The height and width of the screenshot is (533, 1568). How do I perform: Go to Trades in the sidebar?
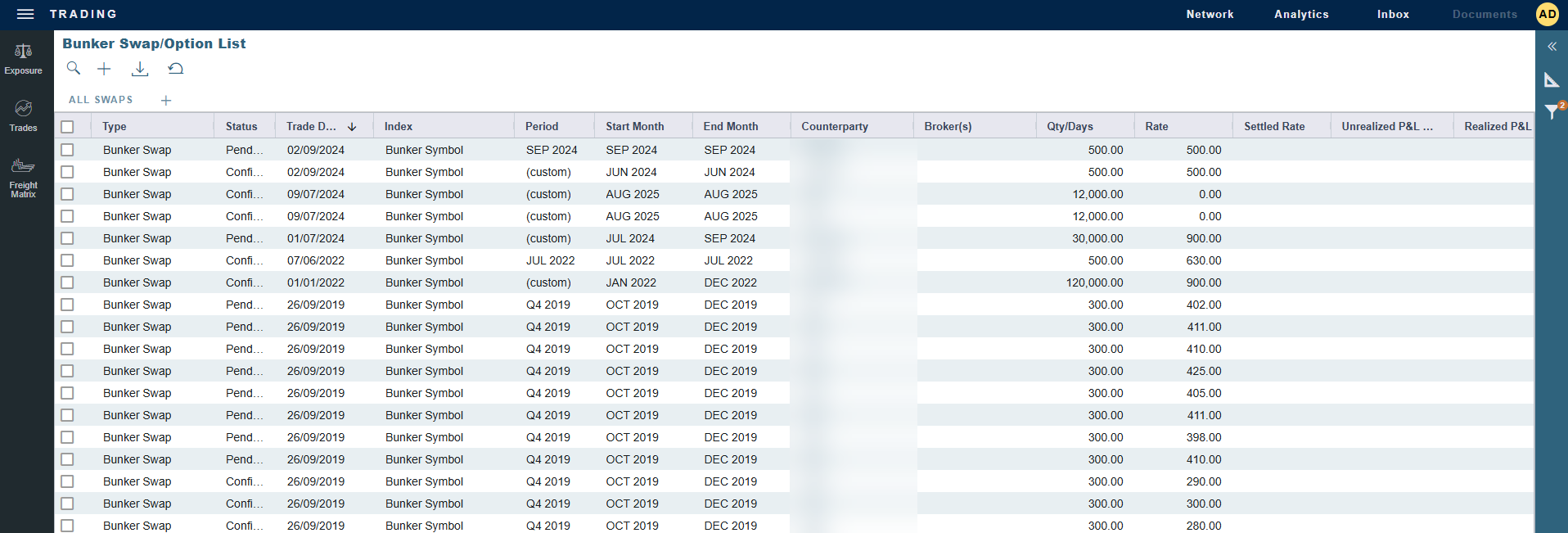point(23,115)
